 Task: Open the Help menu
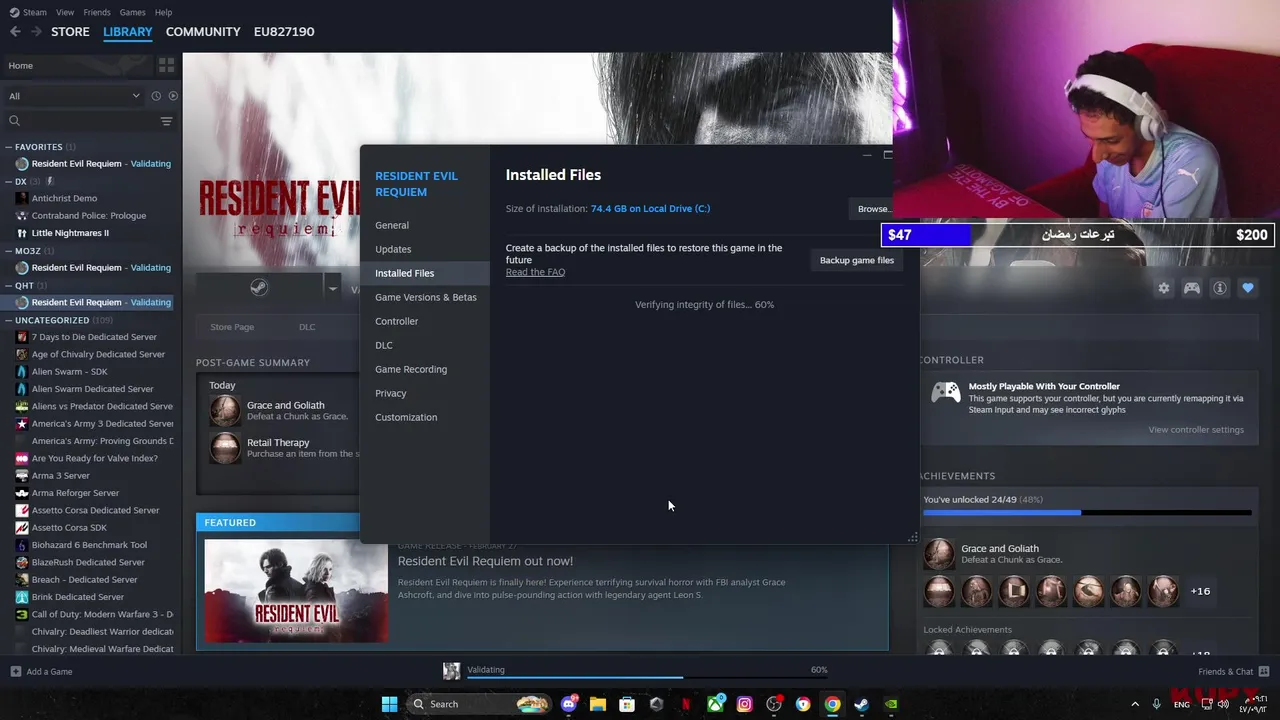pos(164,12)
